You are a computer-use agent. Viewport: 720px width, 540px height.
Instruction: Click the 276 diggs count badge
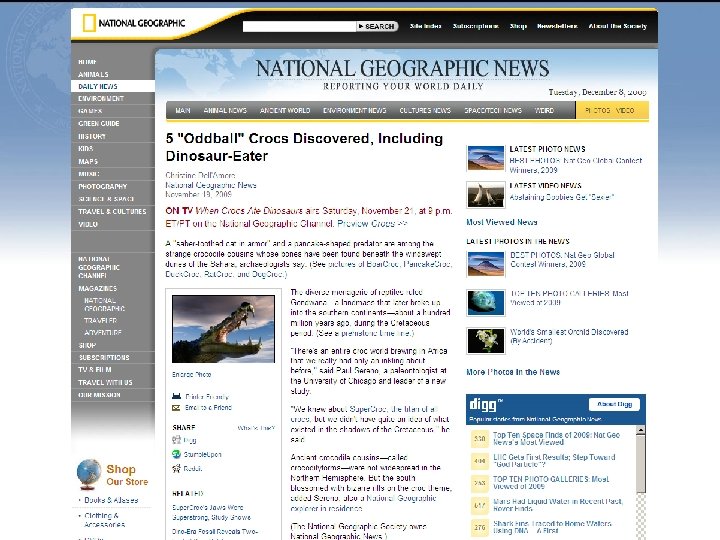click(480, 527)
